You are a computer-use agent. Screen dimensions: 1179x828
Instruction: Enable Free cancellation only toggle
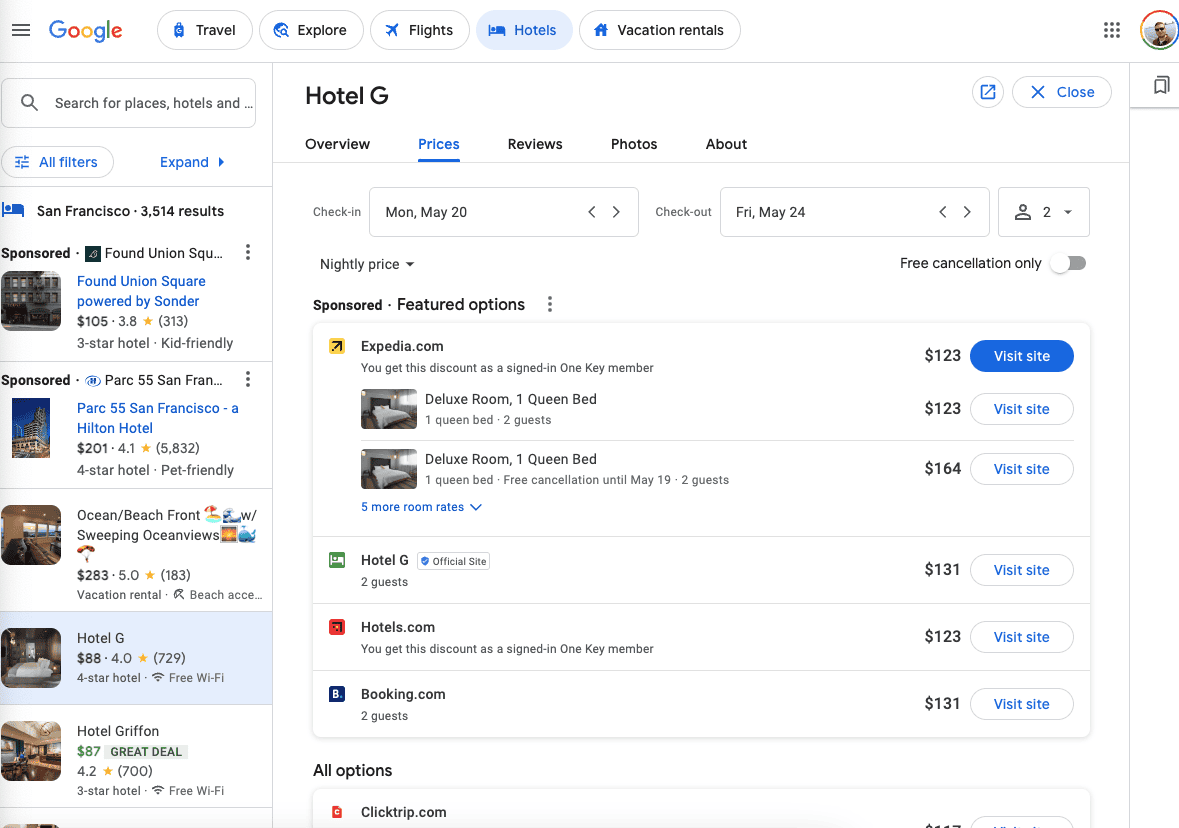pyautogui.click(x=1066, y=263)
